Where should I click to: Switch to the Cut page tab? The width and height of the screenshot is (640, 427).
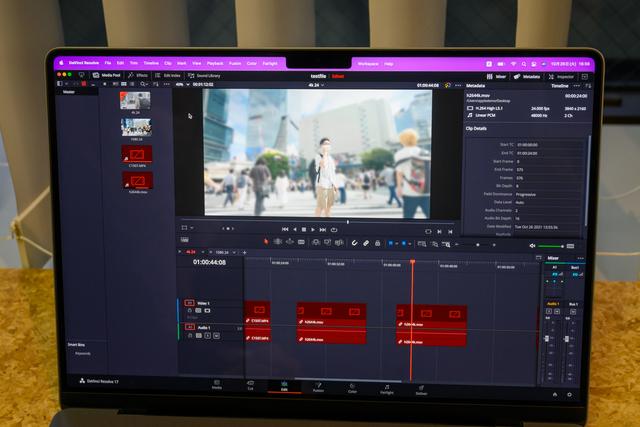click(x=251, y=385)
